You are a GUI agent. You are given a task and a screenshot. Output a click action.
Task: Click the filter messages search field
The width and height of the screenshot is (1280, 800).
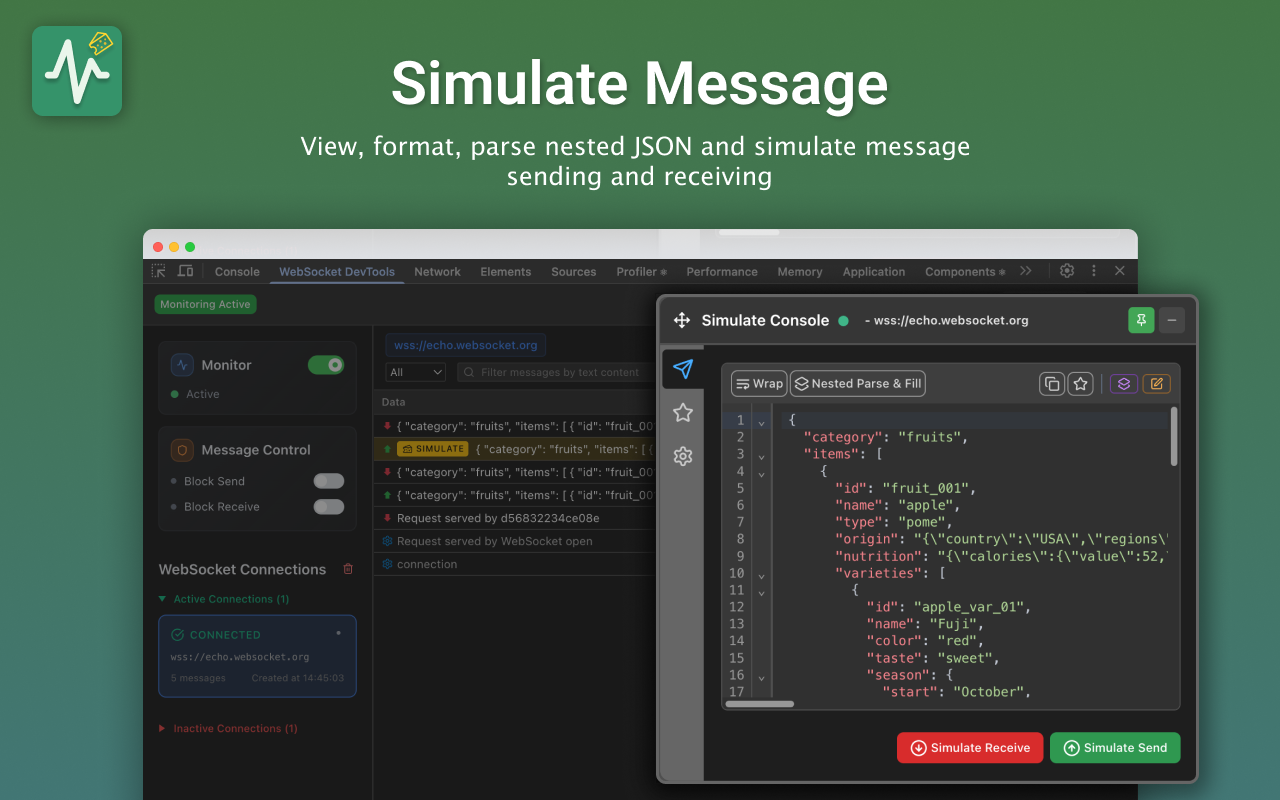[555, 371]
